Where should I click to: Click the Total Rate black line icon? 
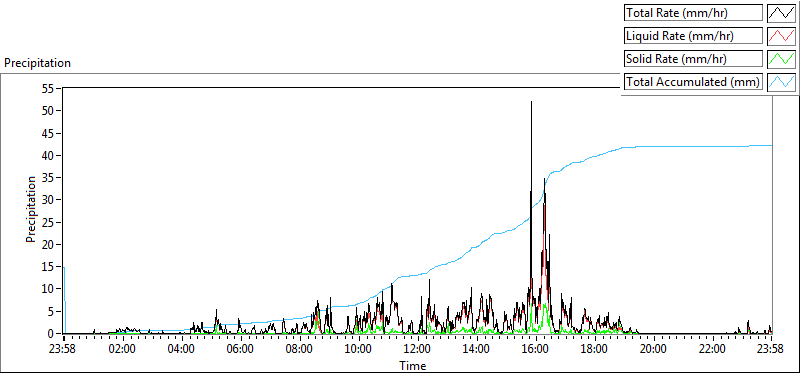coord(782,13)
